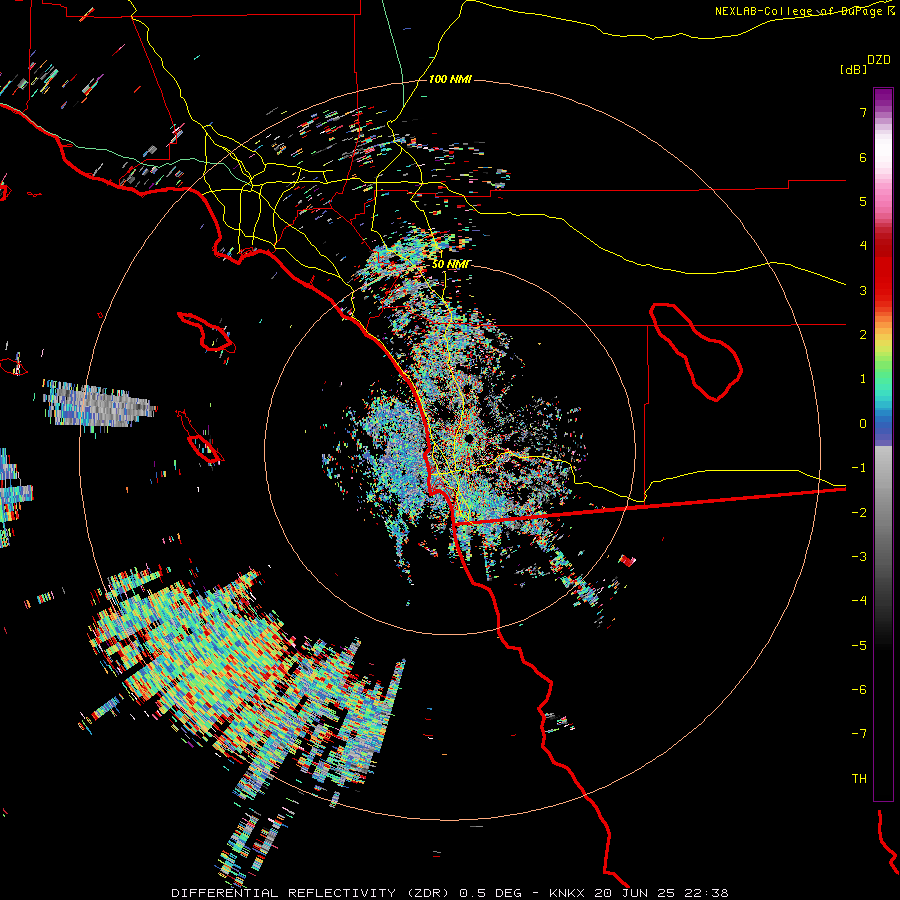Viewport: 900px width, 900px height.
Task: Click the 4 value on colorbar
Action: (863, 246)
